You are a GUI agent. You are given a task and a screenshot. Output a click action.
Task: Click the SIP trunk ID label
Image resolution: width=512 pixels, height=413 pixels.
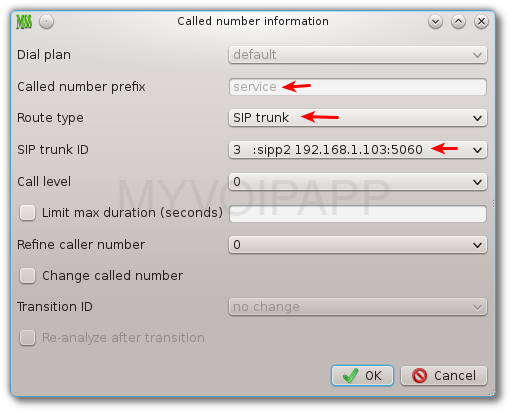click(53, 150)
